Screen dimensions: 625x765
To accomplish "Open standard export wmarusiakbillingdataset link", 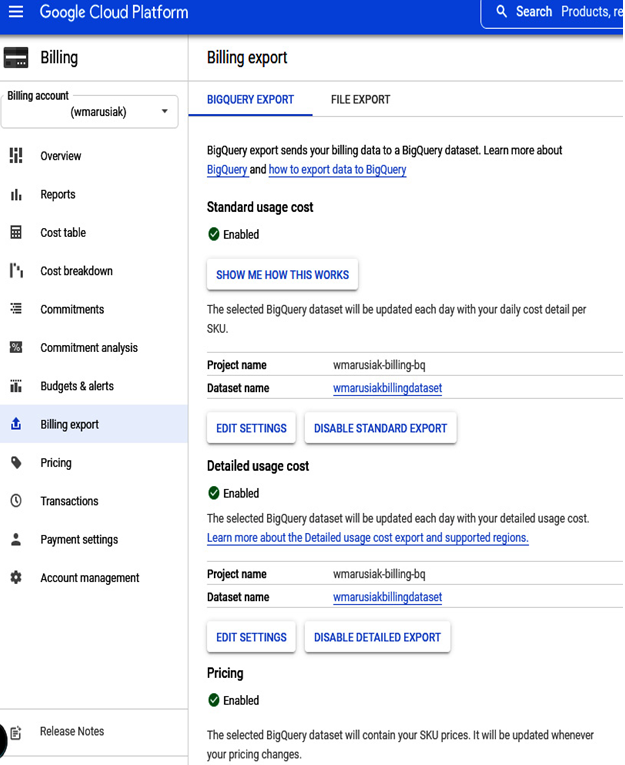I will [x=387, y=388].
